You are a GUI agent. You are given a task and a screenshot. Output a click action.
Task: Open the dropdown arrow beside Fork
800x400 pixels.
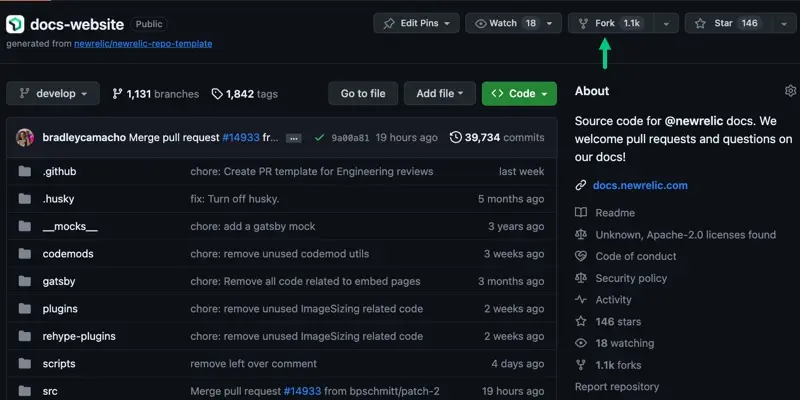pos(665,23)
